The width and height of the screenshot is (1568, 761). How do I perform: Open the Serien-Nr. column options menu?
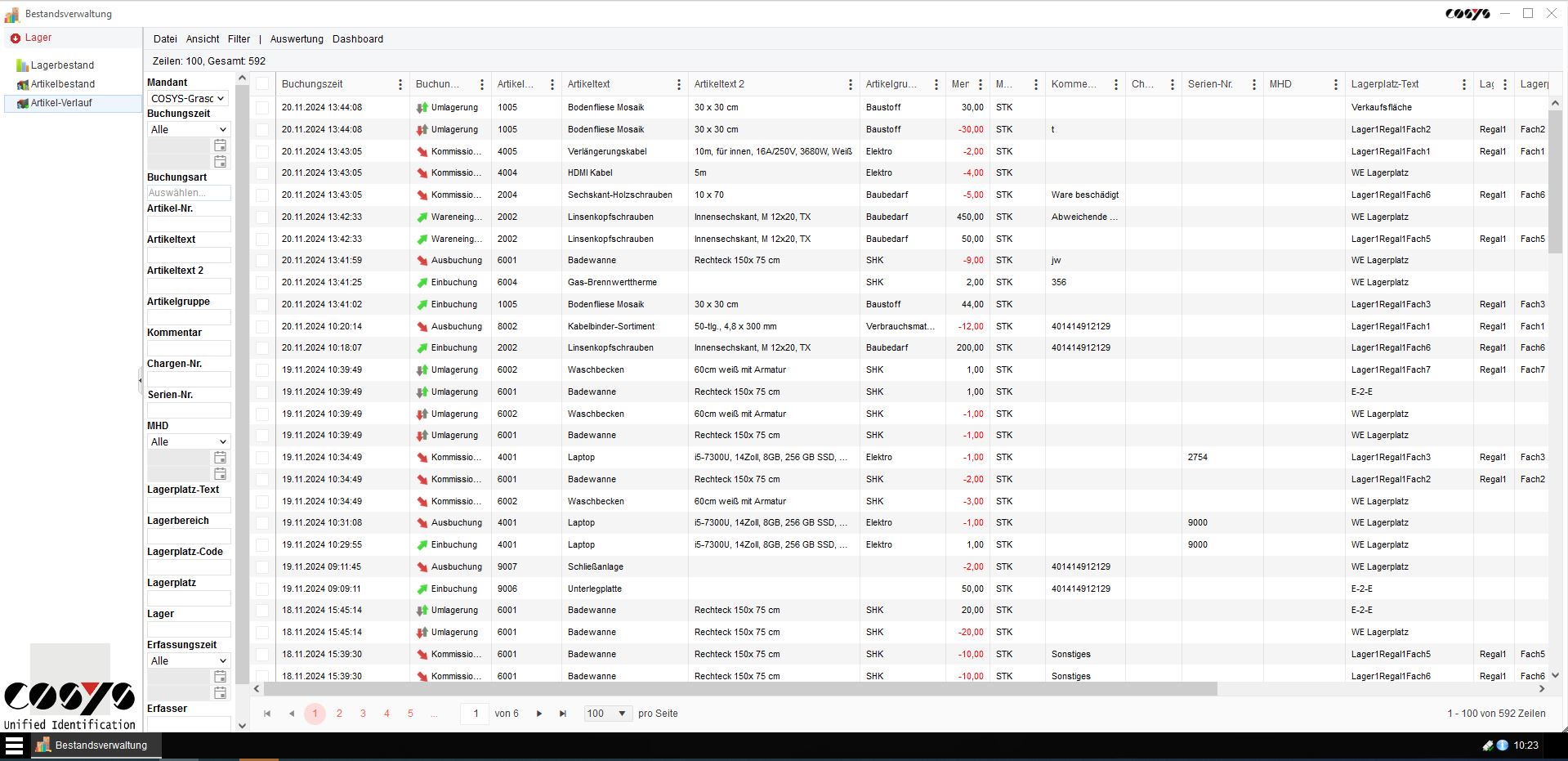(1254, 84)
